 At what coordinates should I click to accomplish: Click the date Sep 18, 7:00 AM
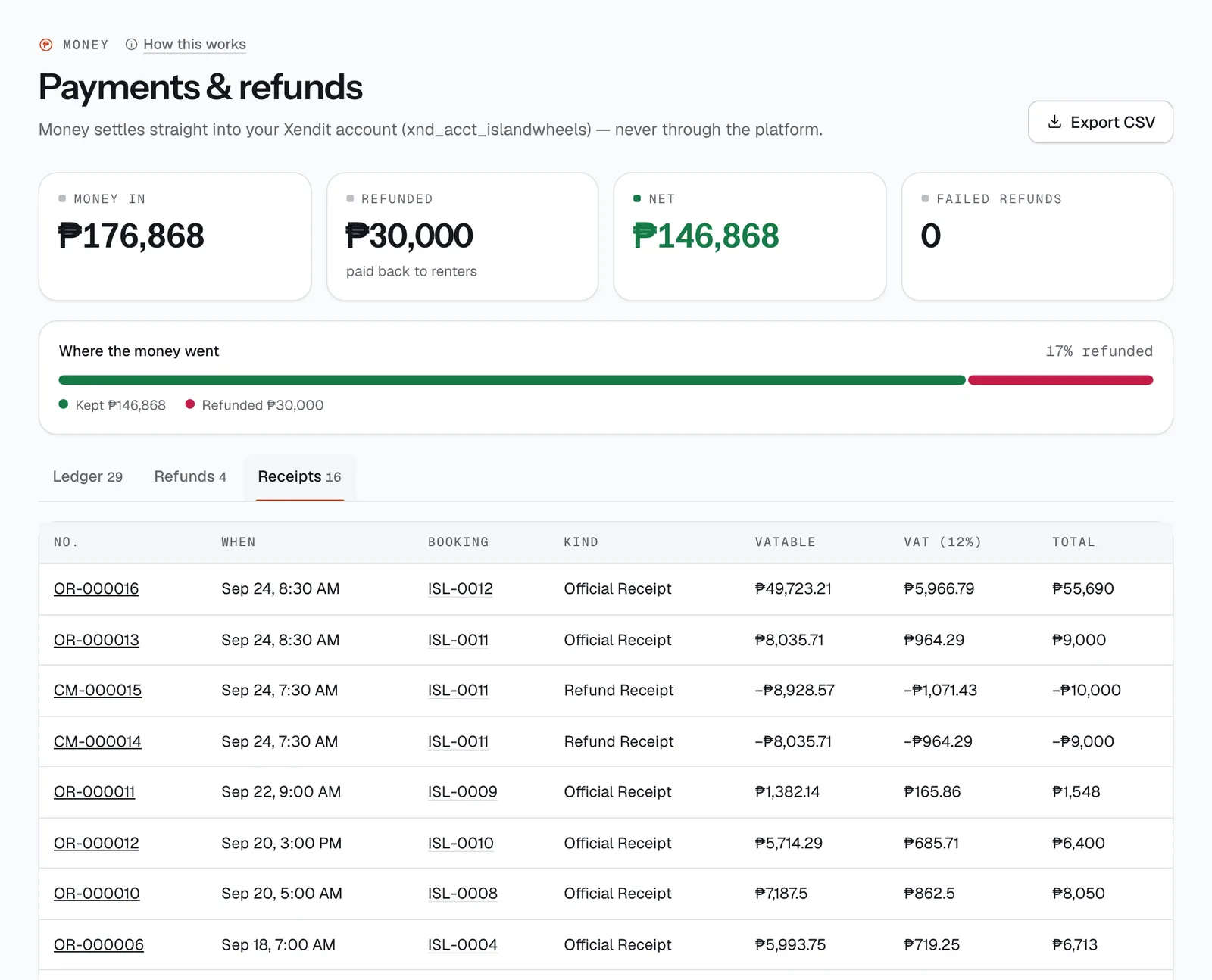(x=279, y=945)
